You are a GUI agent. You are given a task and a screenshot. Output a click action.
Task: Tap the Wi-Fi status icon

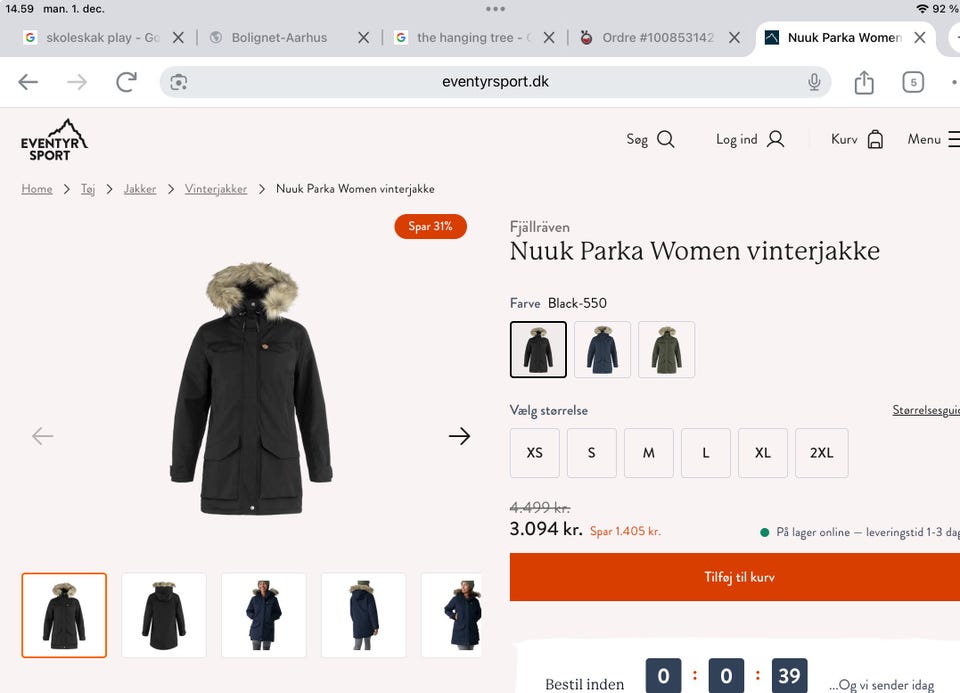click(x=923, y=9)
